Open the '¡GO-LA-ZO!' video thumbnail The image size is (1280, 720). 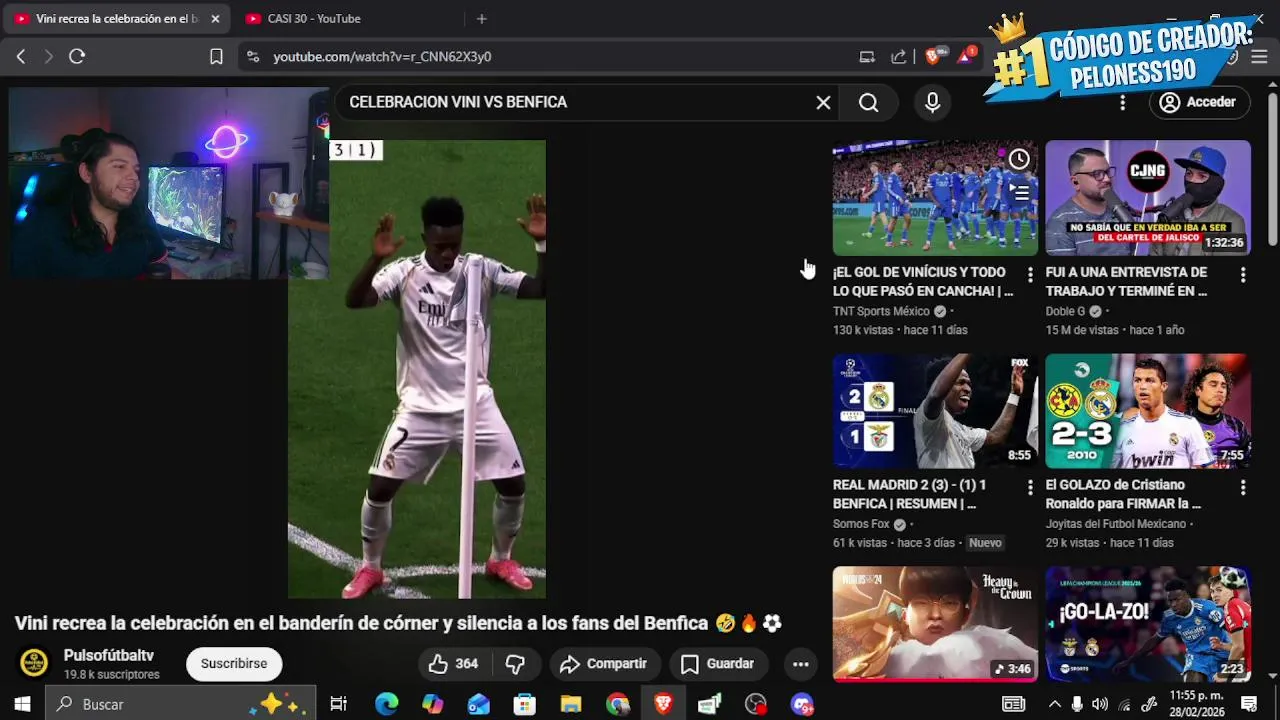(x=1148, y=624)
